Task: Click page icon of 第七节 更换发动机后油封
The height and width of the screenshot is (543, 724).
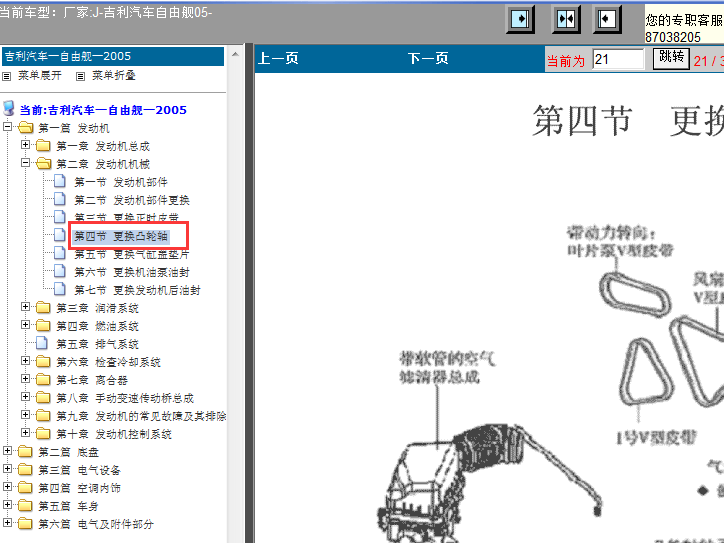Action: 60,289
